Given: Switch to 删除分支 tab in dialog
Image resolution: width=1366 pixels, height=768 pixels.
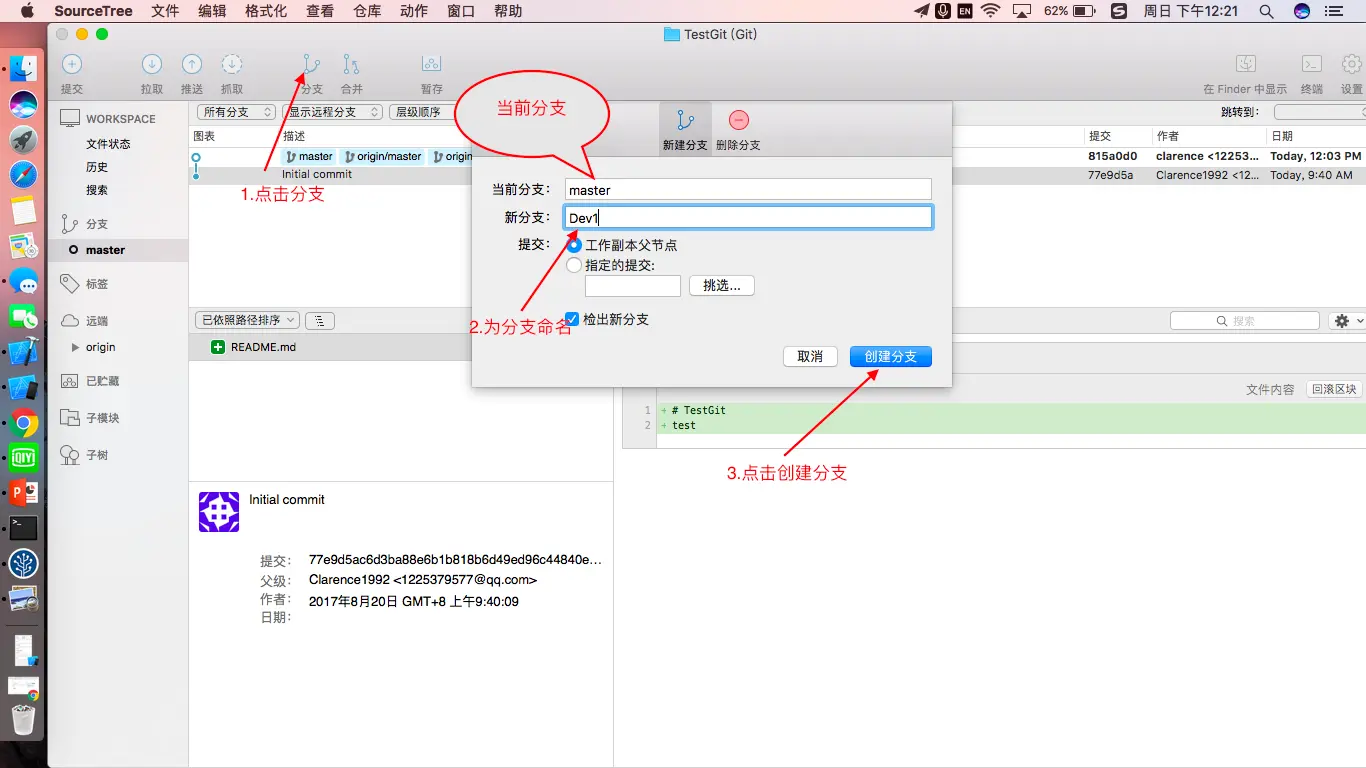Looking at the screenshot, I should 738,128.
